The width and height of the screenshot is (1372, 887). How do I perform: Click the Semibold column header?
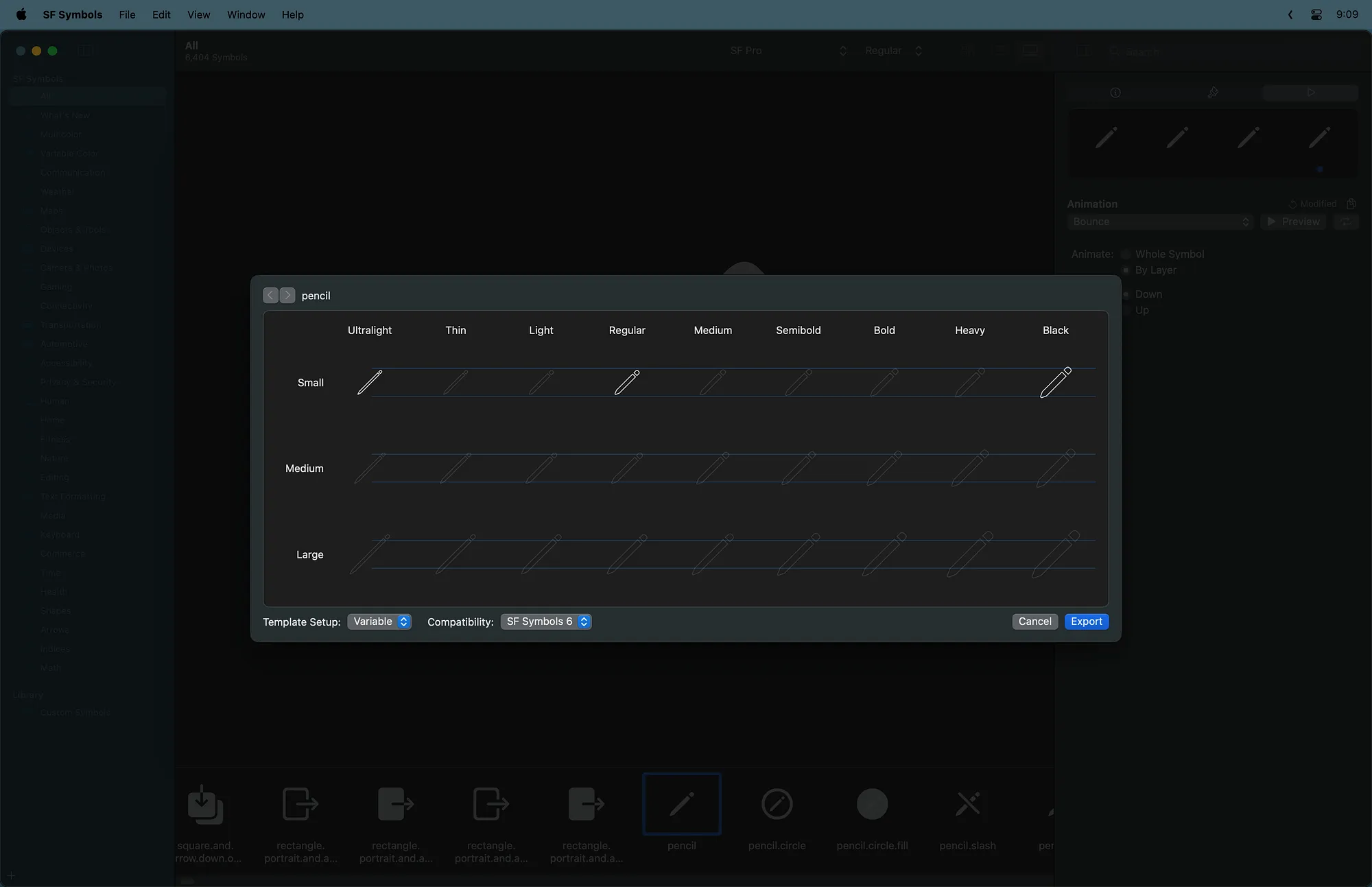(799, 330)
